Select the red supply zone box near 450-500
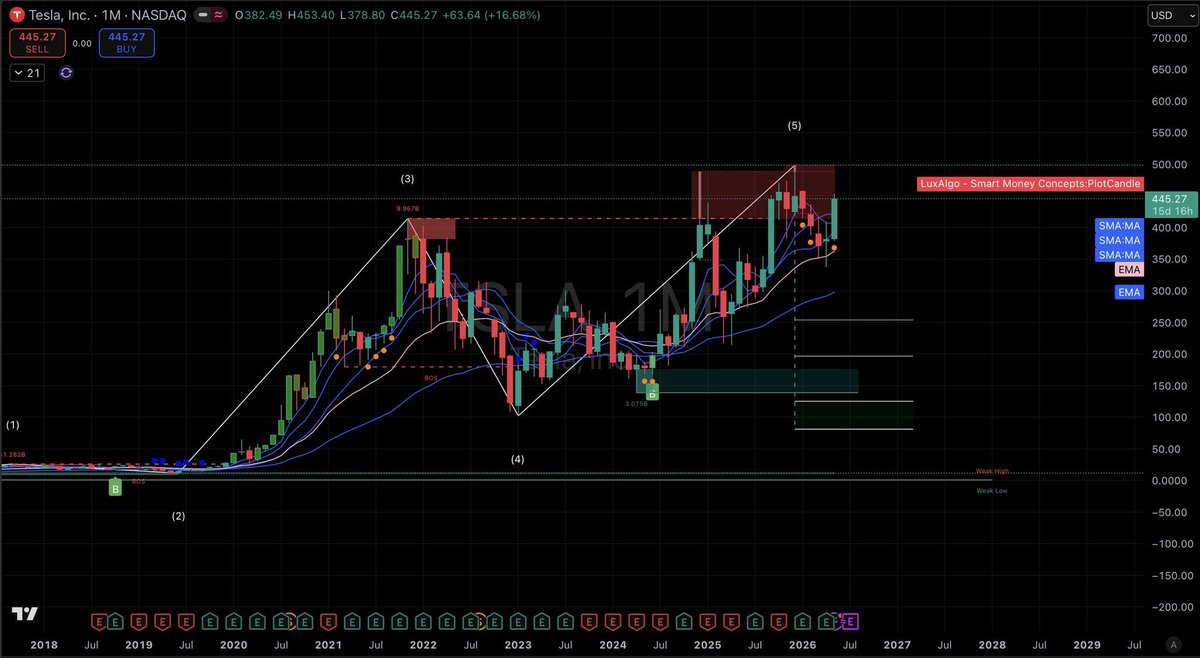 [763, 194]
